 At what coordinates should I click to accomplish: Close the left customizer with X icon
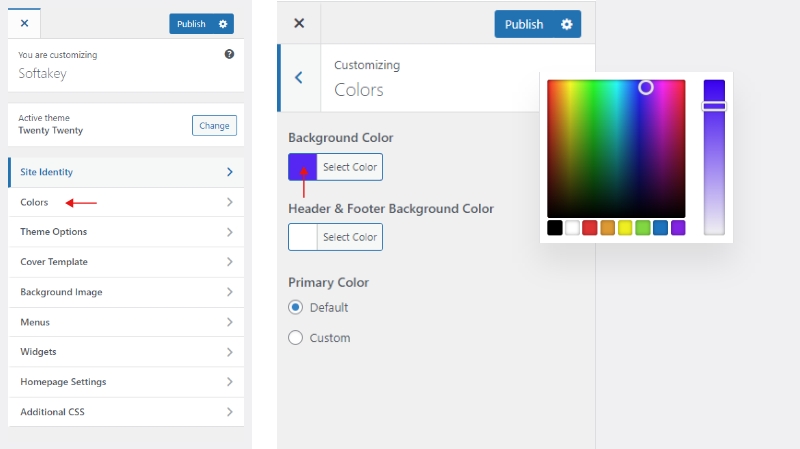click(x=25, y=23)
